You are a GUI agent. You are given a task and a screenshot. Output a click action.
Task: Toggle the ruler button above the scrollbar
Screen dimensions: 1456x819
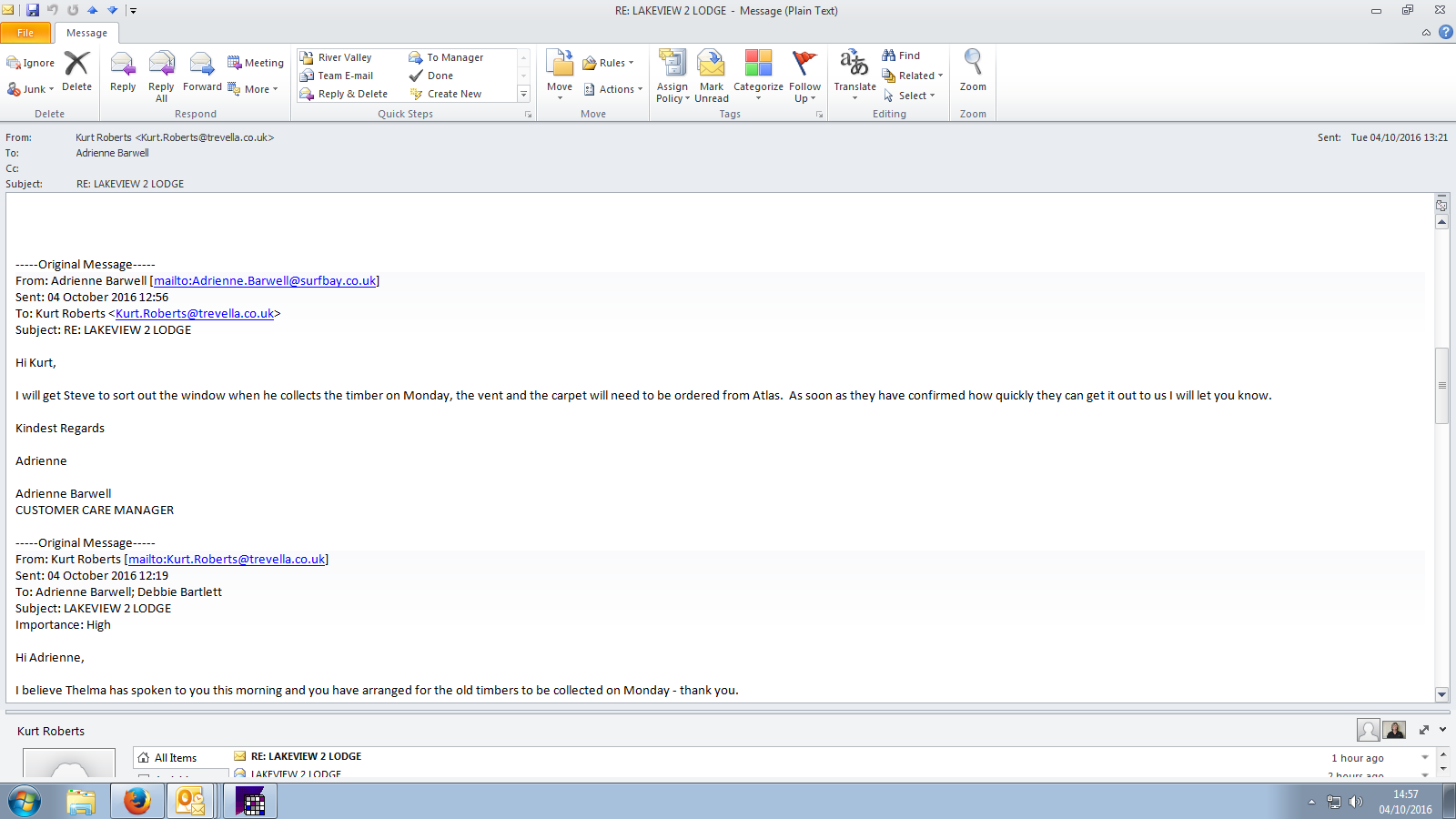tap(1441, 206)
